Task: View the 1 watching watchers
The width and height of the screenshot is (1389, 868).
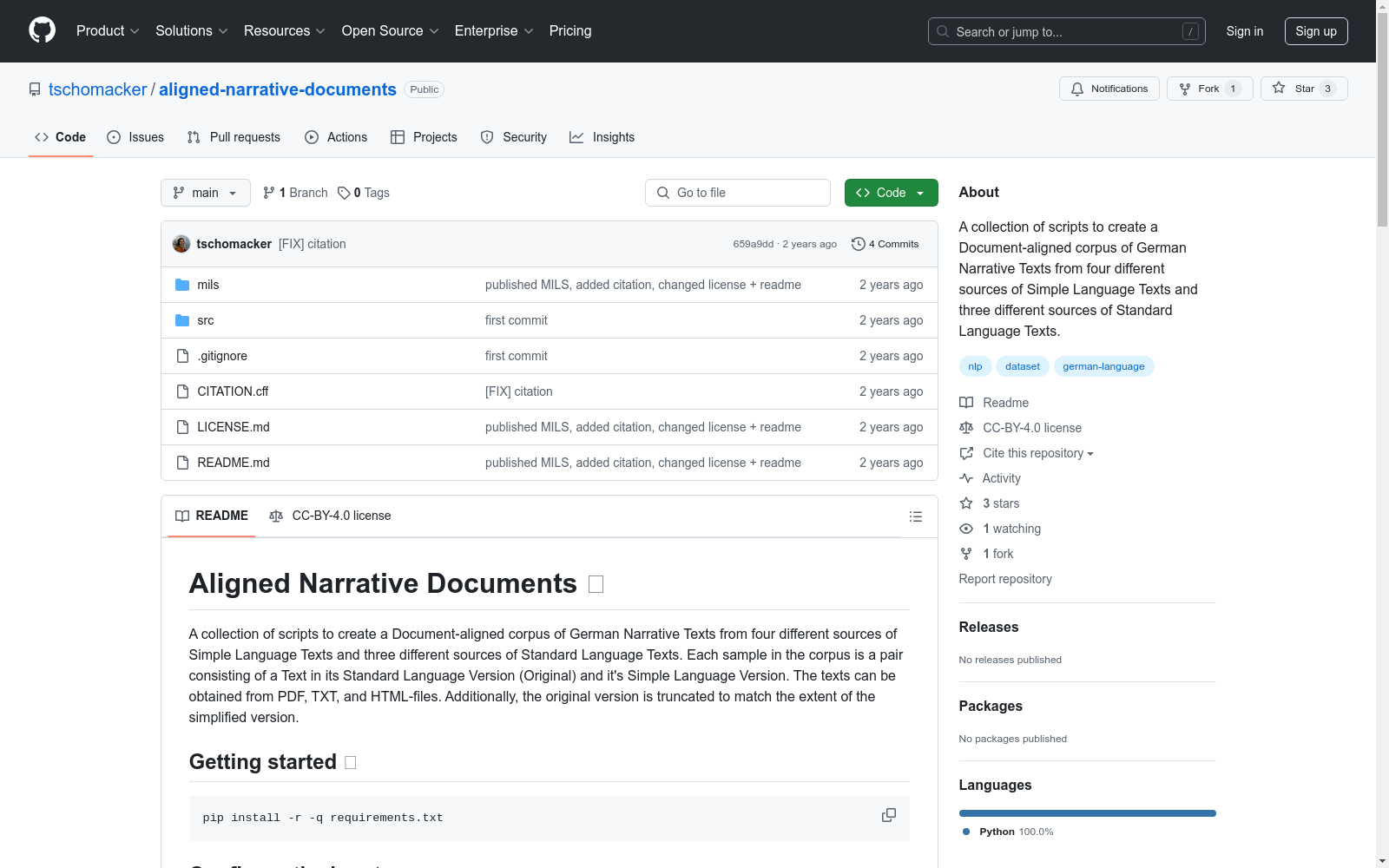Action: [x=1000, y=529]
